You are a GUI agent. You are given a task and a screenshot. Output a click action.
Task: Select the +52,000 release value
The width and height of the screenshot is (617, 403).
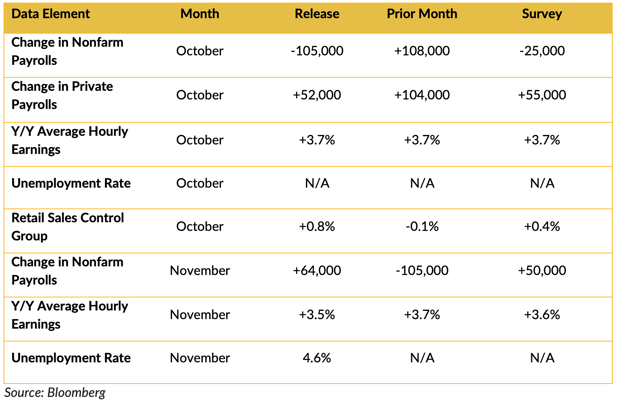317,95
